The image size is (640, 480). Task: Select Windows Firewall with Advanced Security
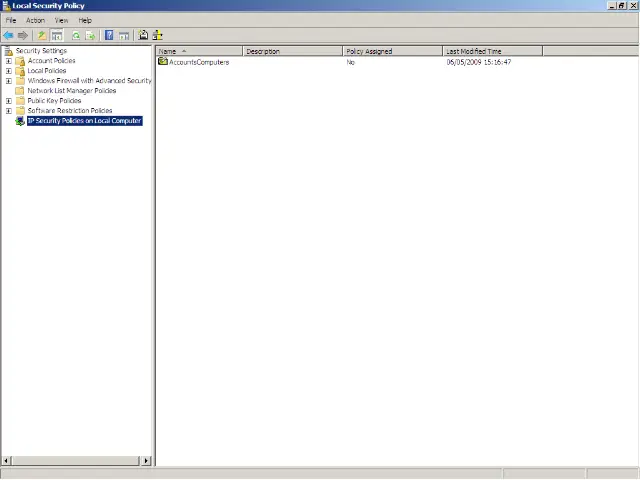pos(89,81)
